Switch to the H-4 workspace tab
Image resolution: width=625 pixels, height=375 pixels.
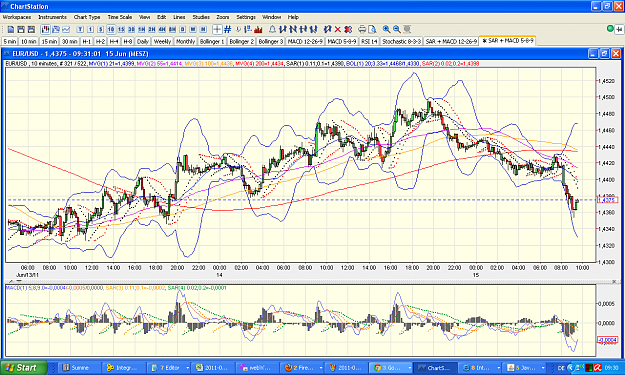[x=114, y=41]
